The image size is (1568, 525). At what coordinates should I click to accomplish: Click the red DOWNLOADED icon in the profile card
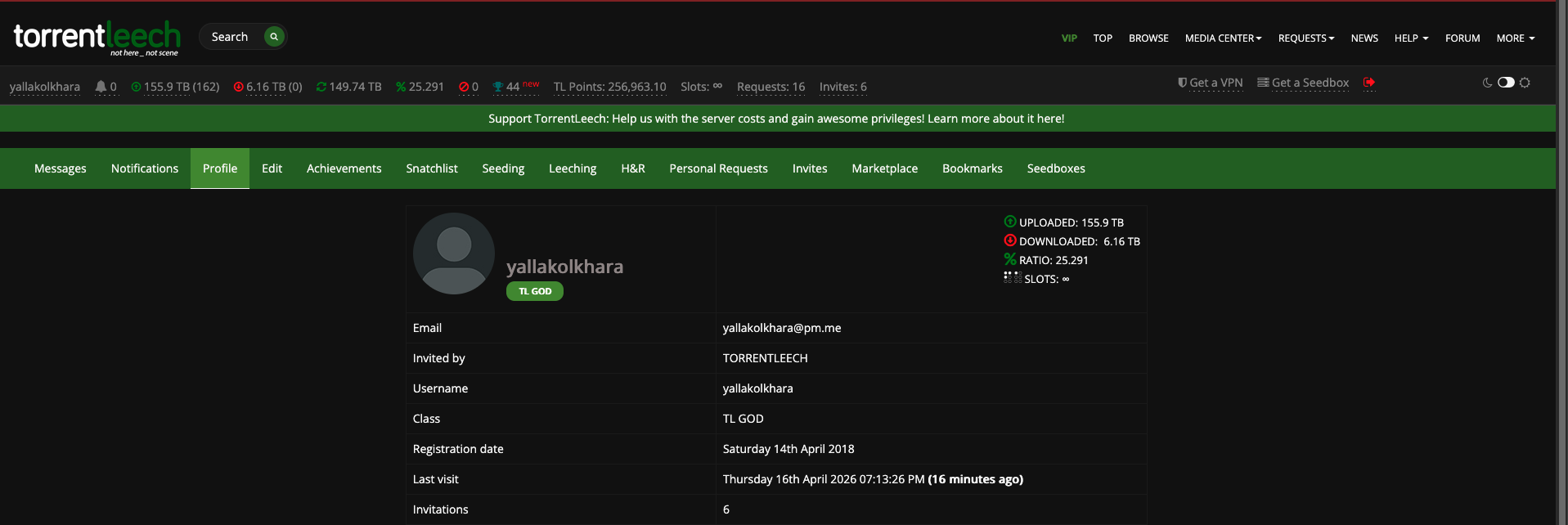coord(1010,240)
